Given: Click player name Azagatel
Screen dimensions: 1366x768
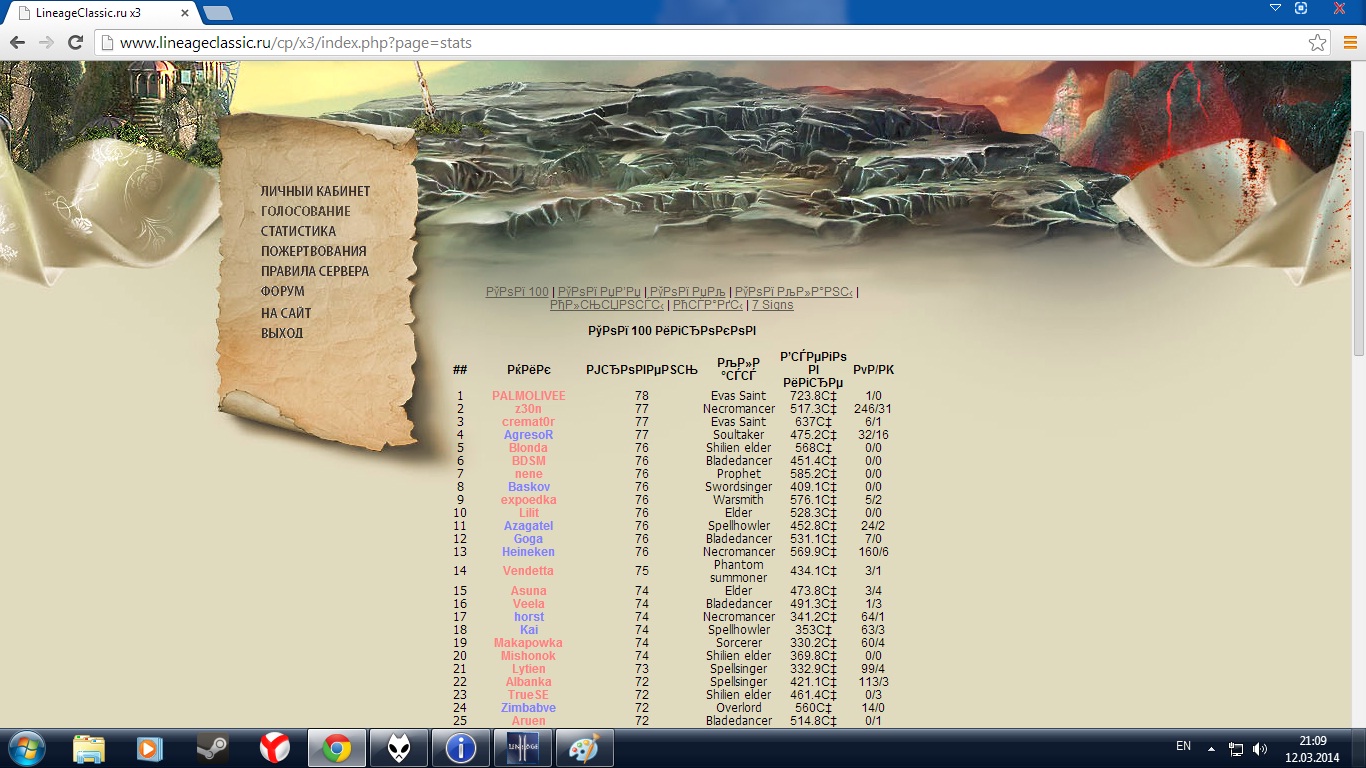Looking at the screenshot, I should (x=529, y=526).
